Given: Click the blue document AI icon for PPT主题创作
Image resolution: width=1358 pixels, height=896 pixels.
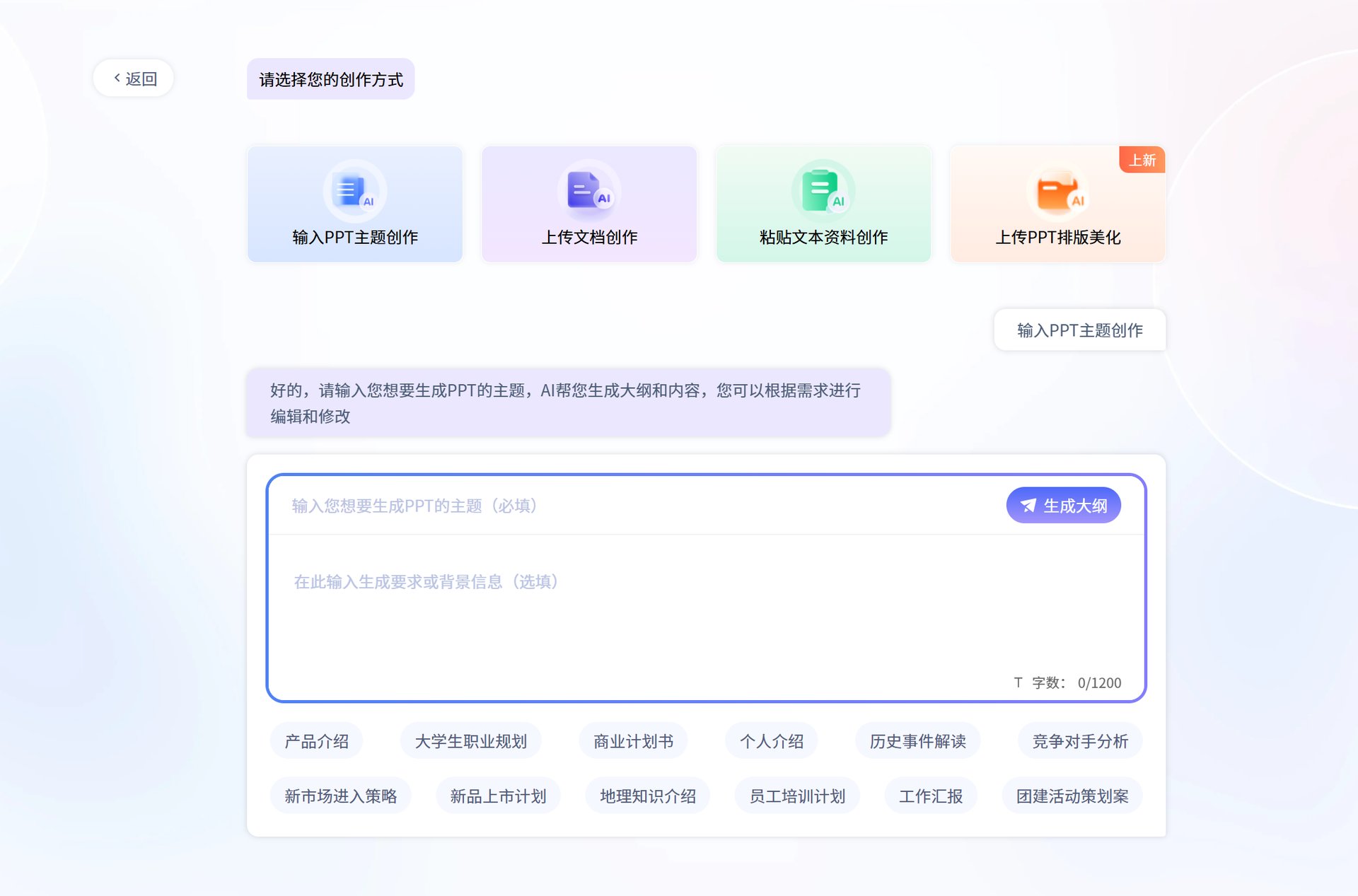Looking at the screenshot, I should (x=354, y=191).
